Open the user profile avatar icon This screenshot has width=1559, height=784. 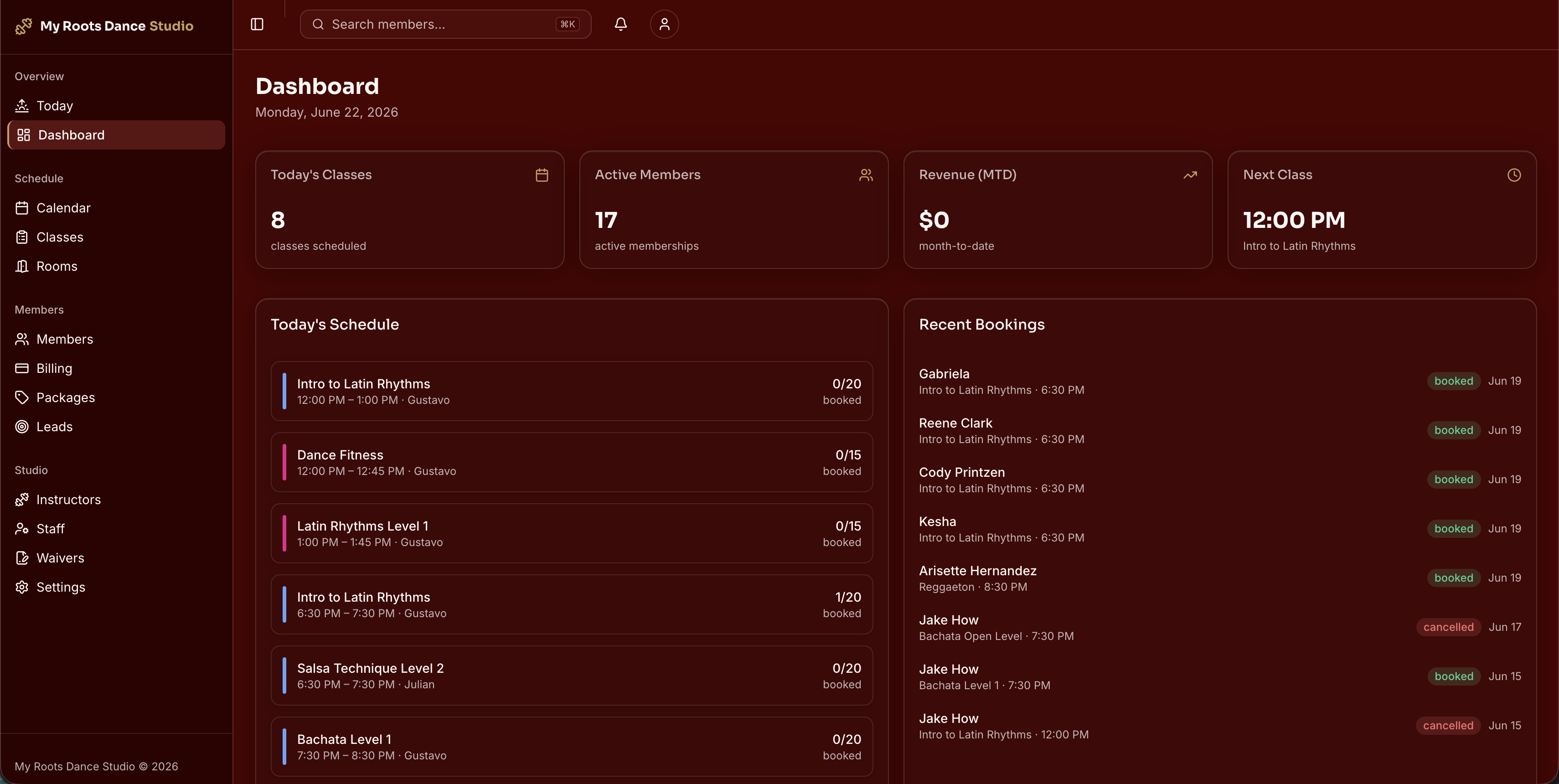click(x=664, y=24)
